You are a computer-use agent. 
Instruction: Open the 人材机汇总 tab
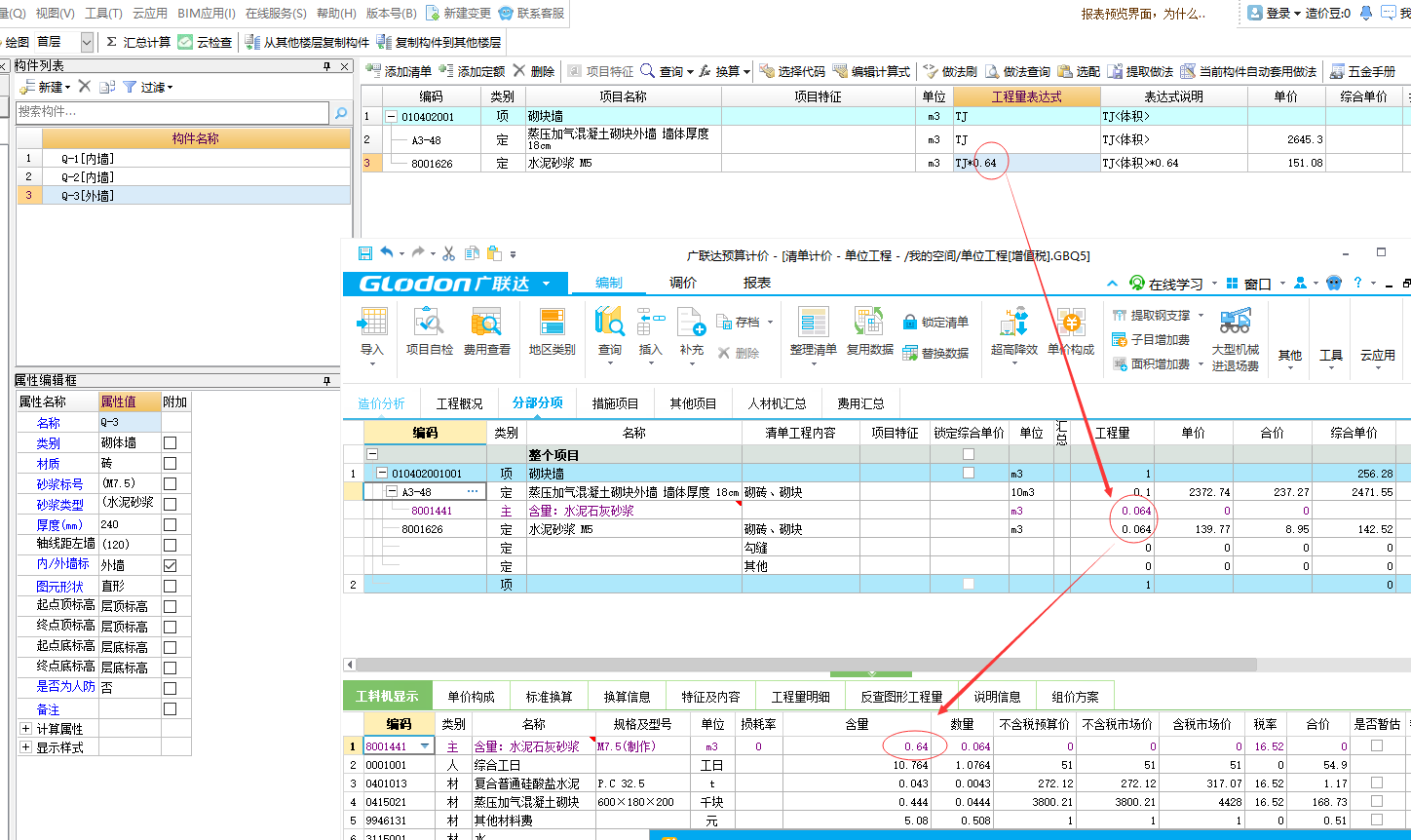(776, 402)
